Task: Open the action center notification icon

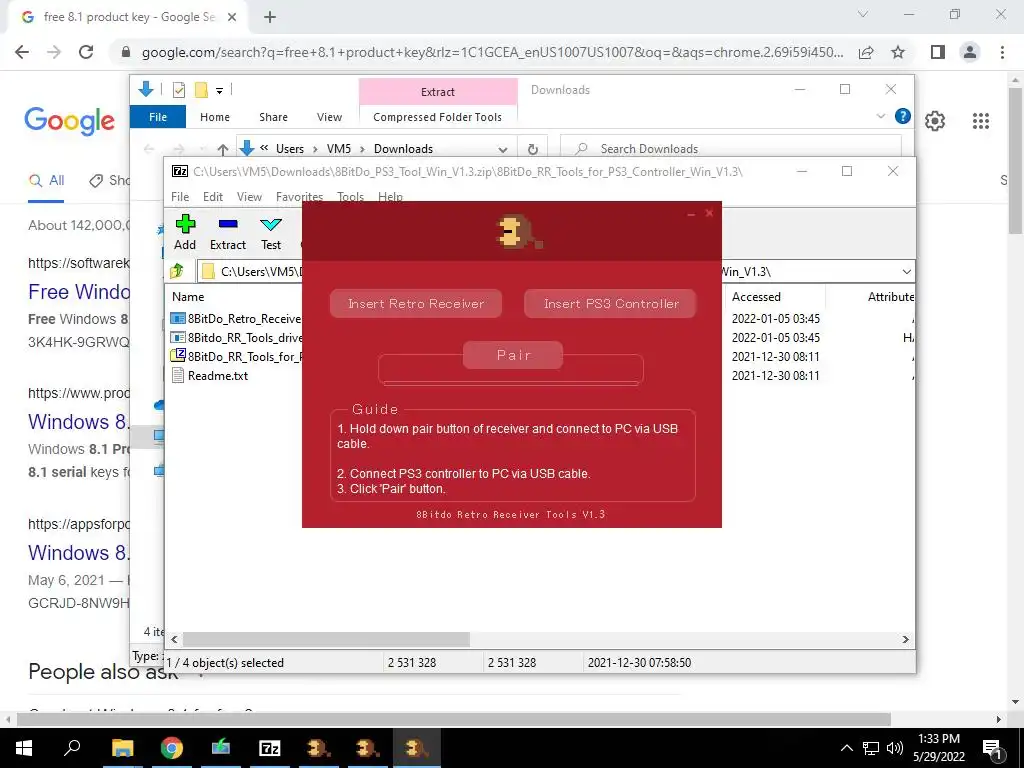Action: (993, 748)
